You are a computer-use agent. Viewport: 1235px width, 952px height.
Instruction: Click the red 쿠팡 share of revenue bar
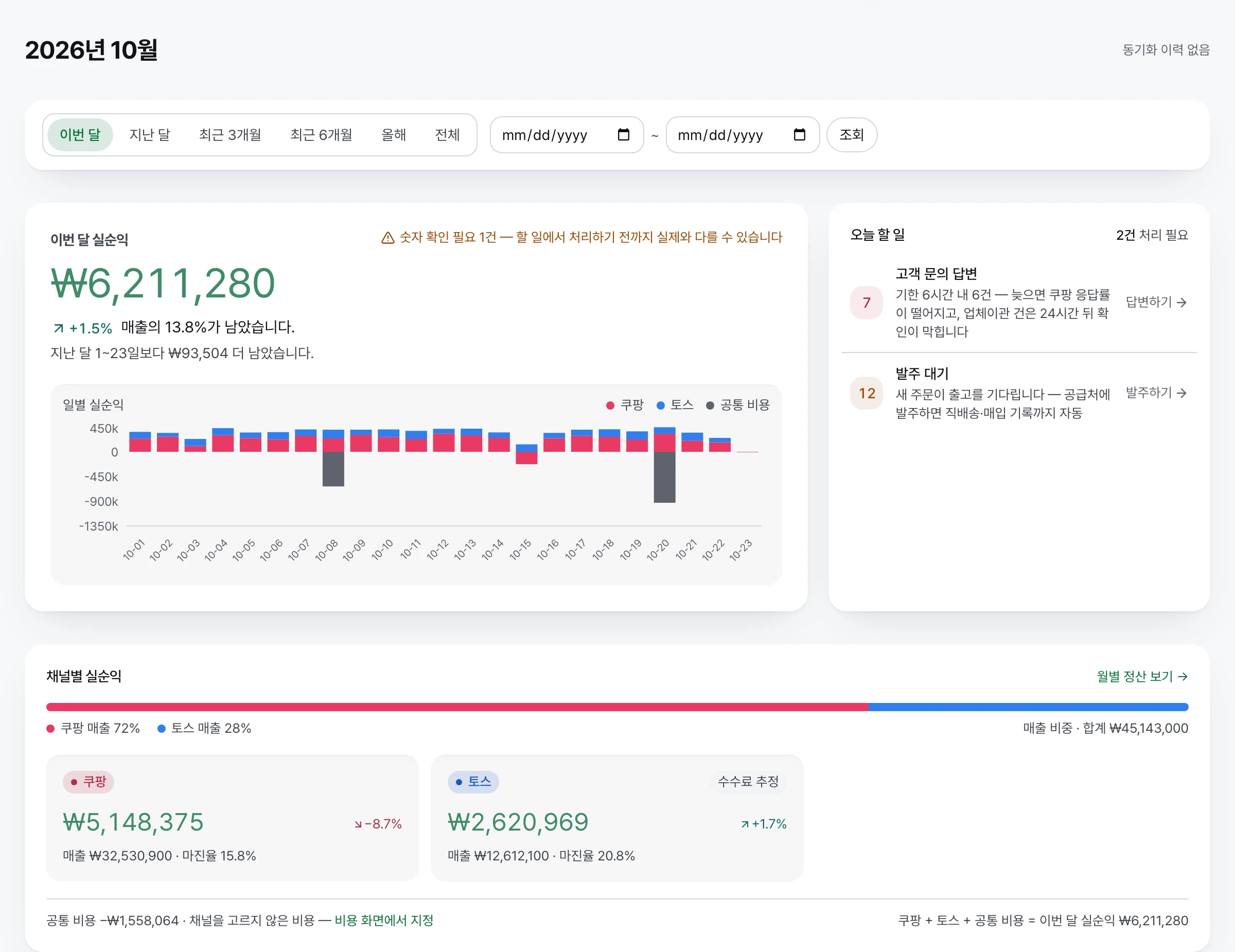[457, 707]
